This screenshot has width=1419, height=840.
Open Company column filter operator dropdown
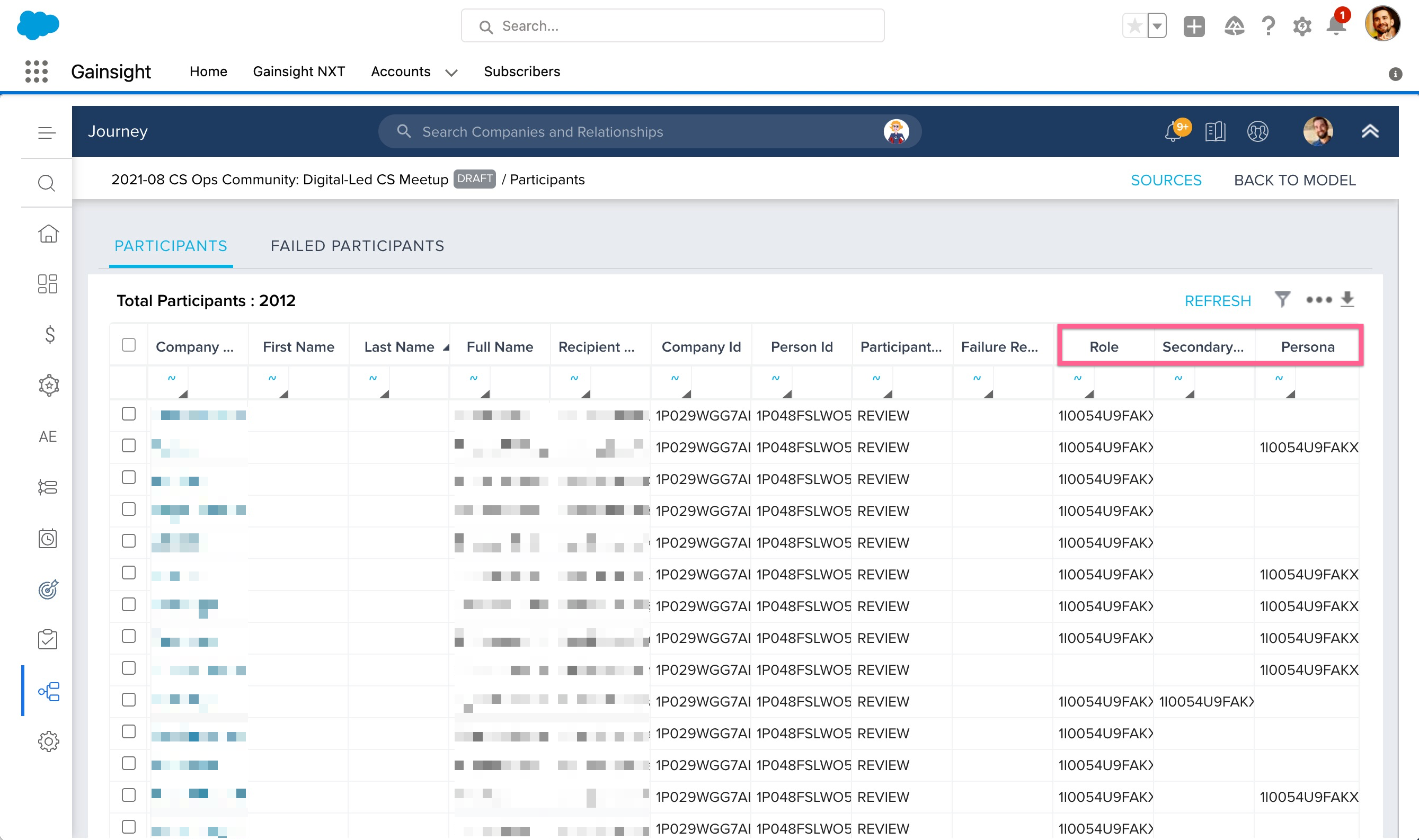pyautogui.click(x=168, y=382)
